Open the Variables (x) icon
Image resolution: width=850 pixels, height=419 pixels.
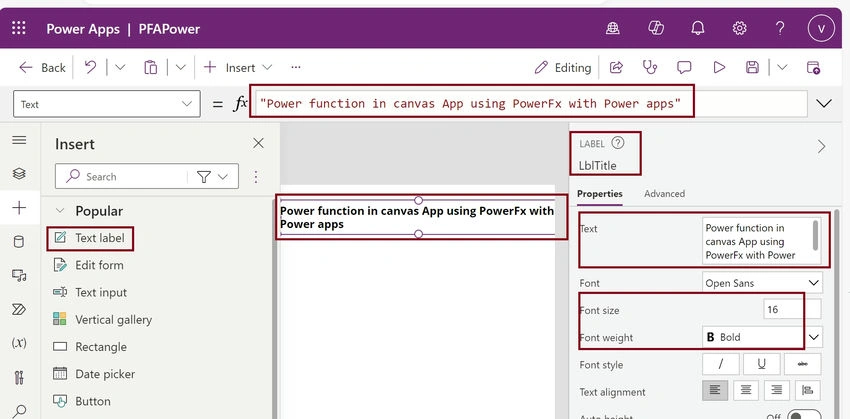[19, 343]
